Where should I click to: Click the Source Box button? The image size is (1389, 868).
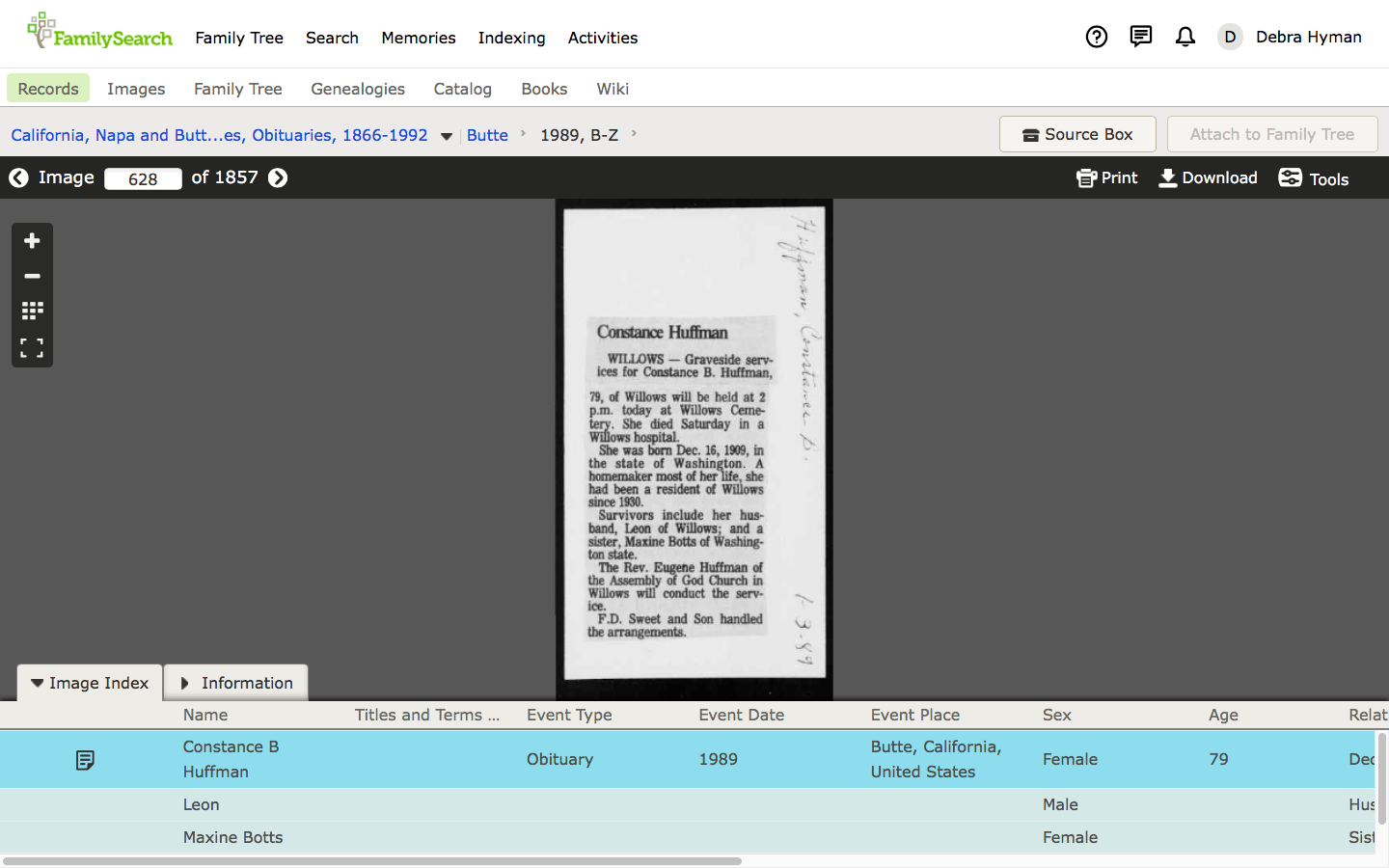tap(1076, 134)
